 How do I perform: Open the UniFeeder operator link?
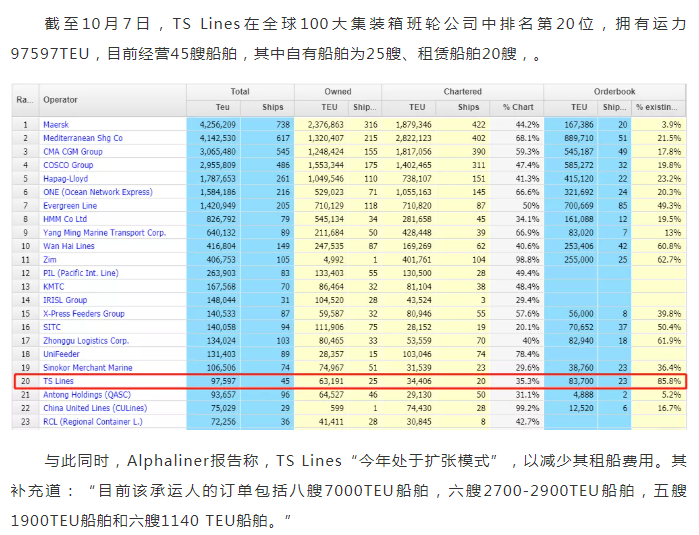[61, 354]
